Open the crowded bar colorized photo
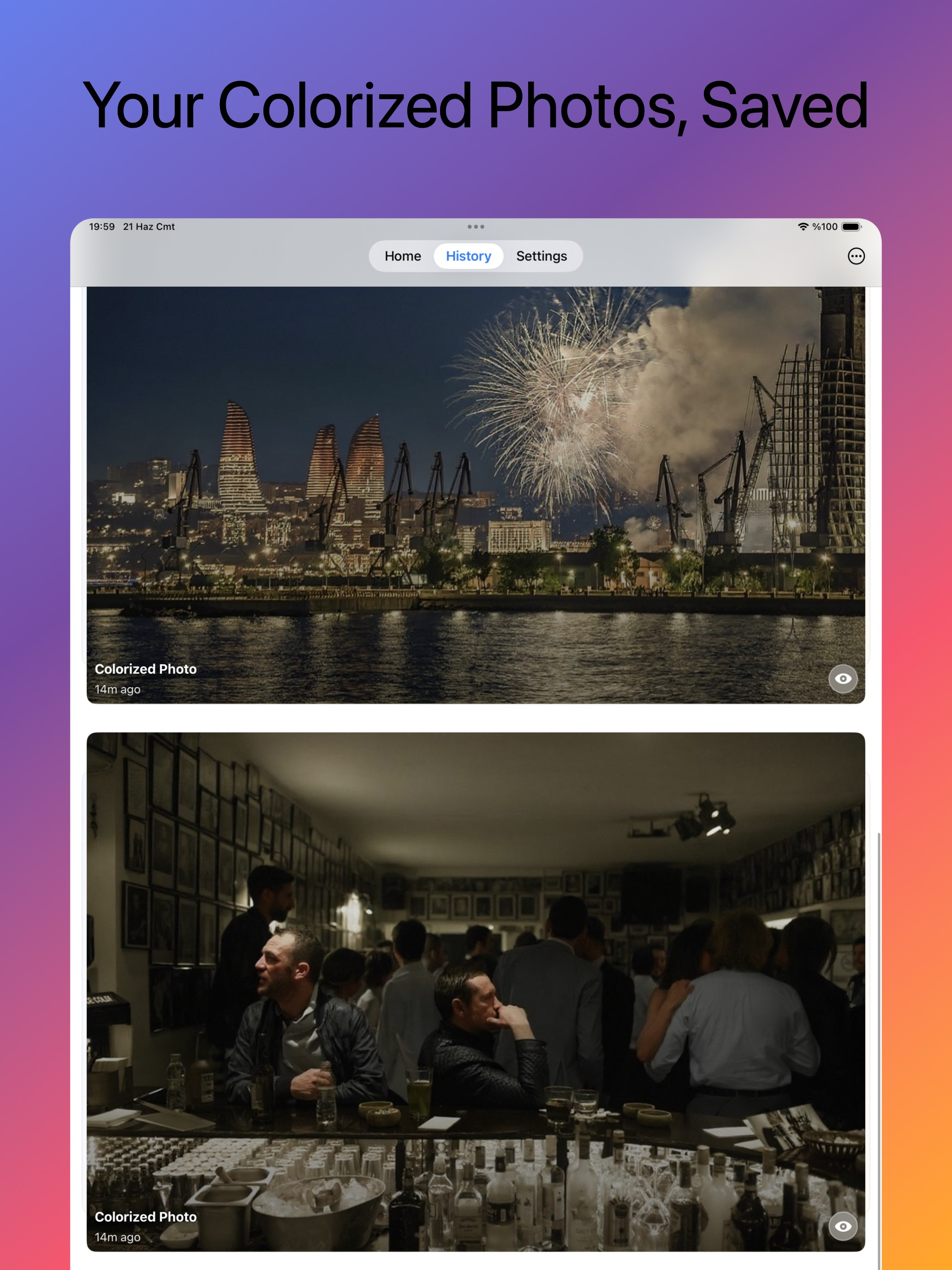 [476, 992]
